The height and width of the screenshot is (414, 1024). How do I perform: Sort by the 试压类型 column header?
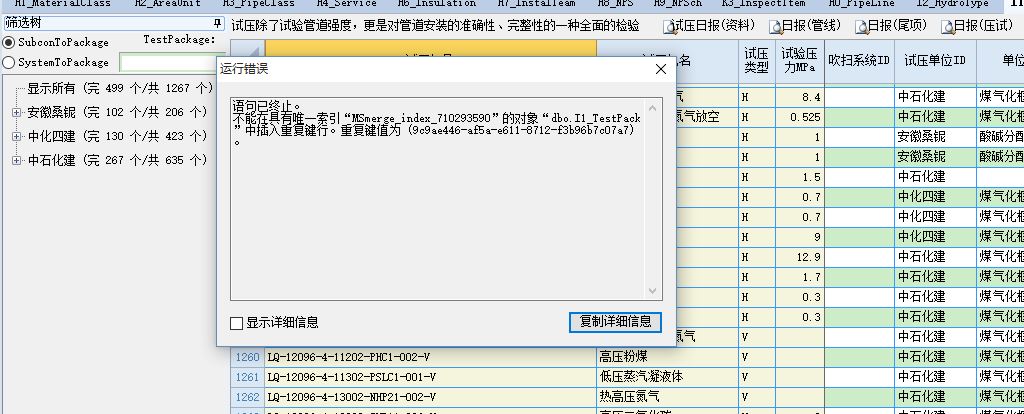757,61
